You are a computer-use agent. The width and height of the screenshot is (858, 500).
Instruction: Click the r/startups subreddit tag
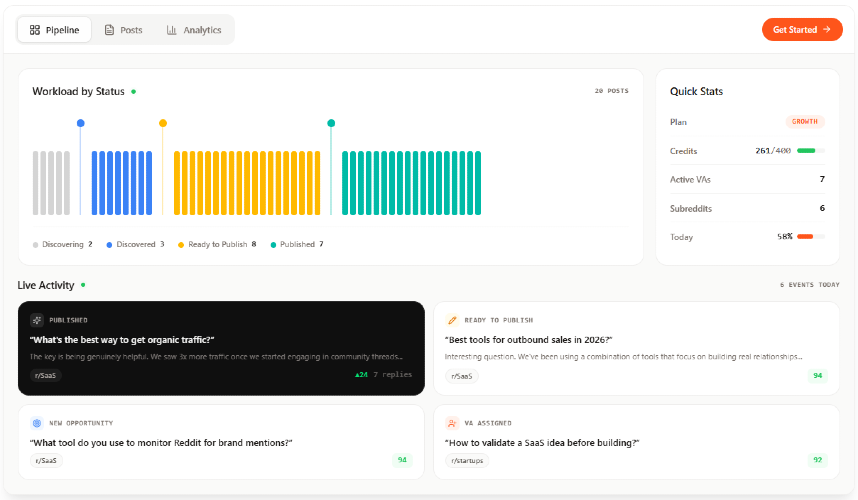click(467, 461)
